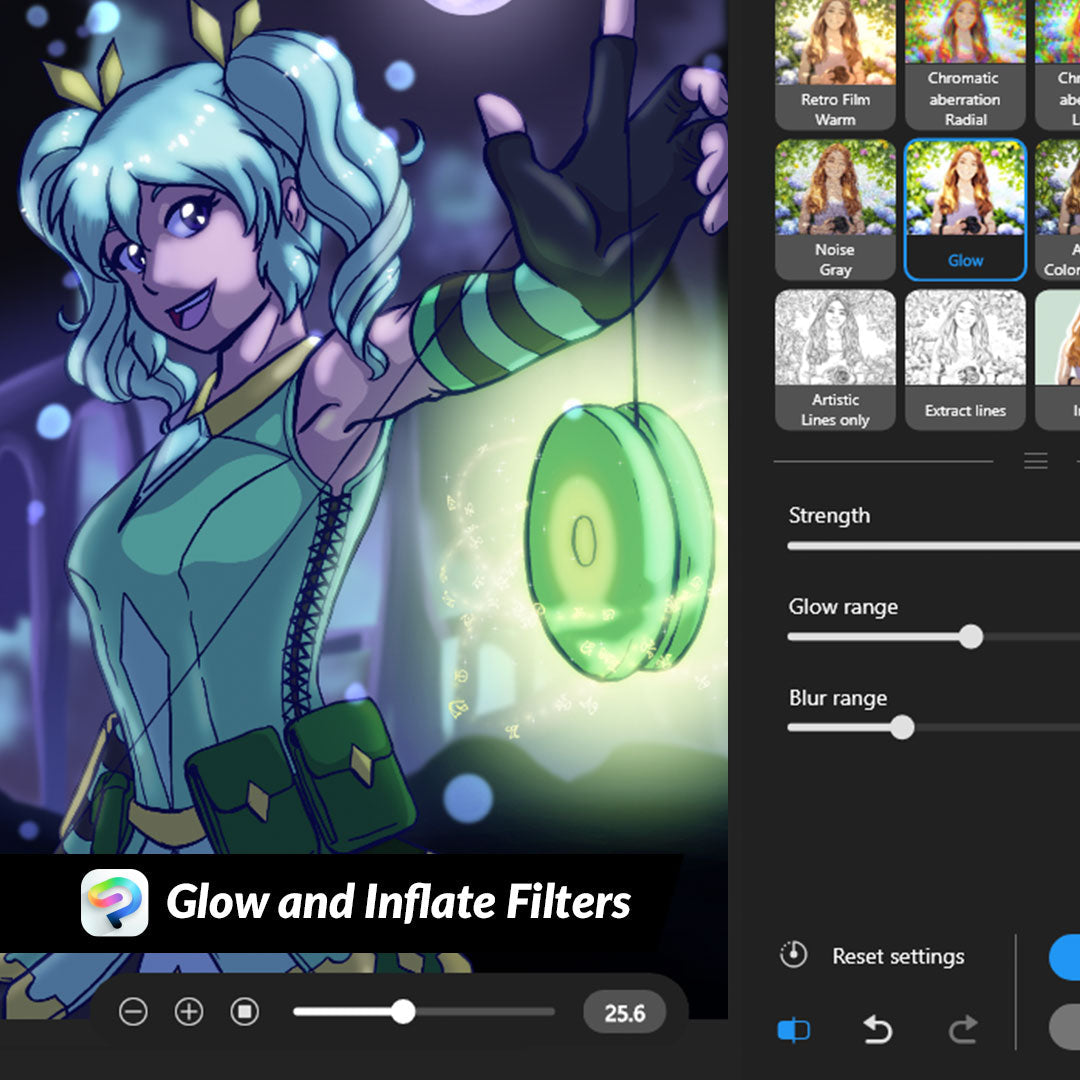
Task: Select the Chromatic aberration Radial filter
Action: pos(965,63)
